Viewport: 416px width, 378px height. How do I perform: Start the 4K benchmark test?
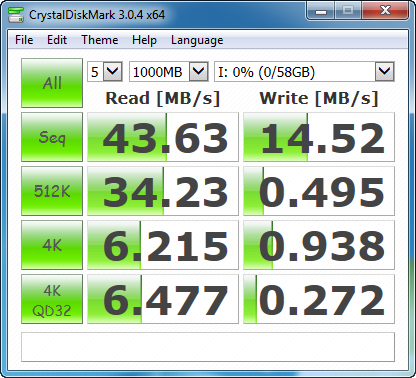click(x=52, y=245)
